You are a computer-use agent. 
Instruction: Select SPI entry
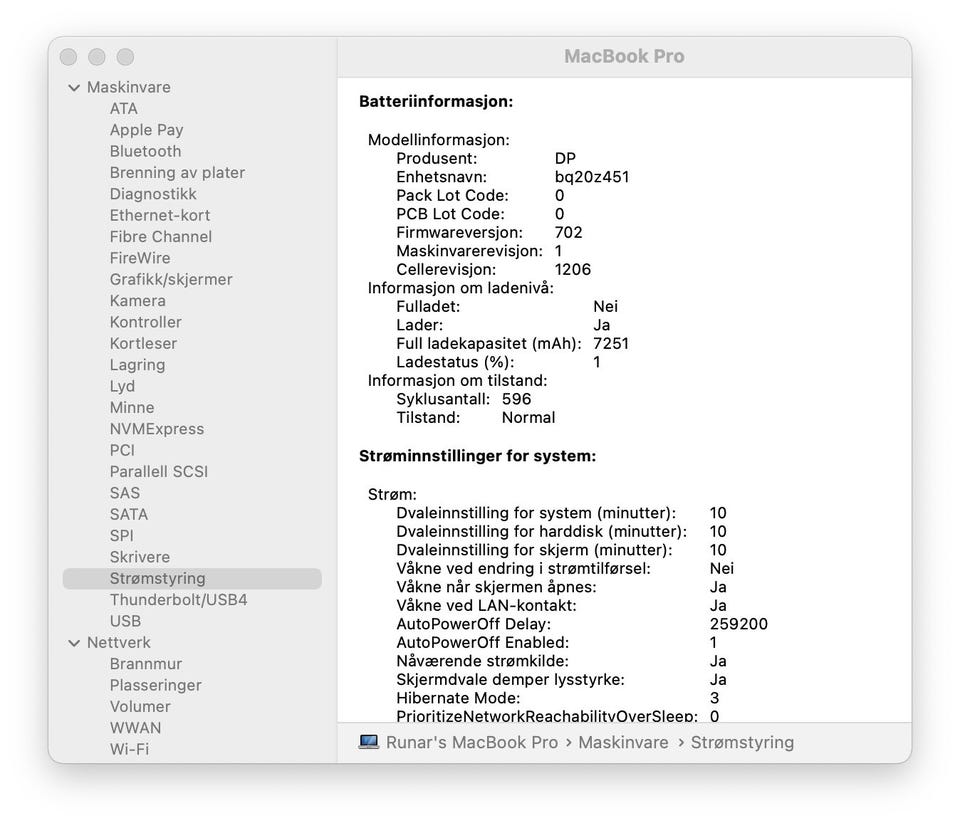[121, 536]
